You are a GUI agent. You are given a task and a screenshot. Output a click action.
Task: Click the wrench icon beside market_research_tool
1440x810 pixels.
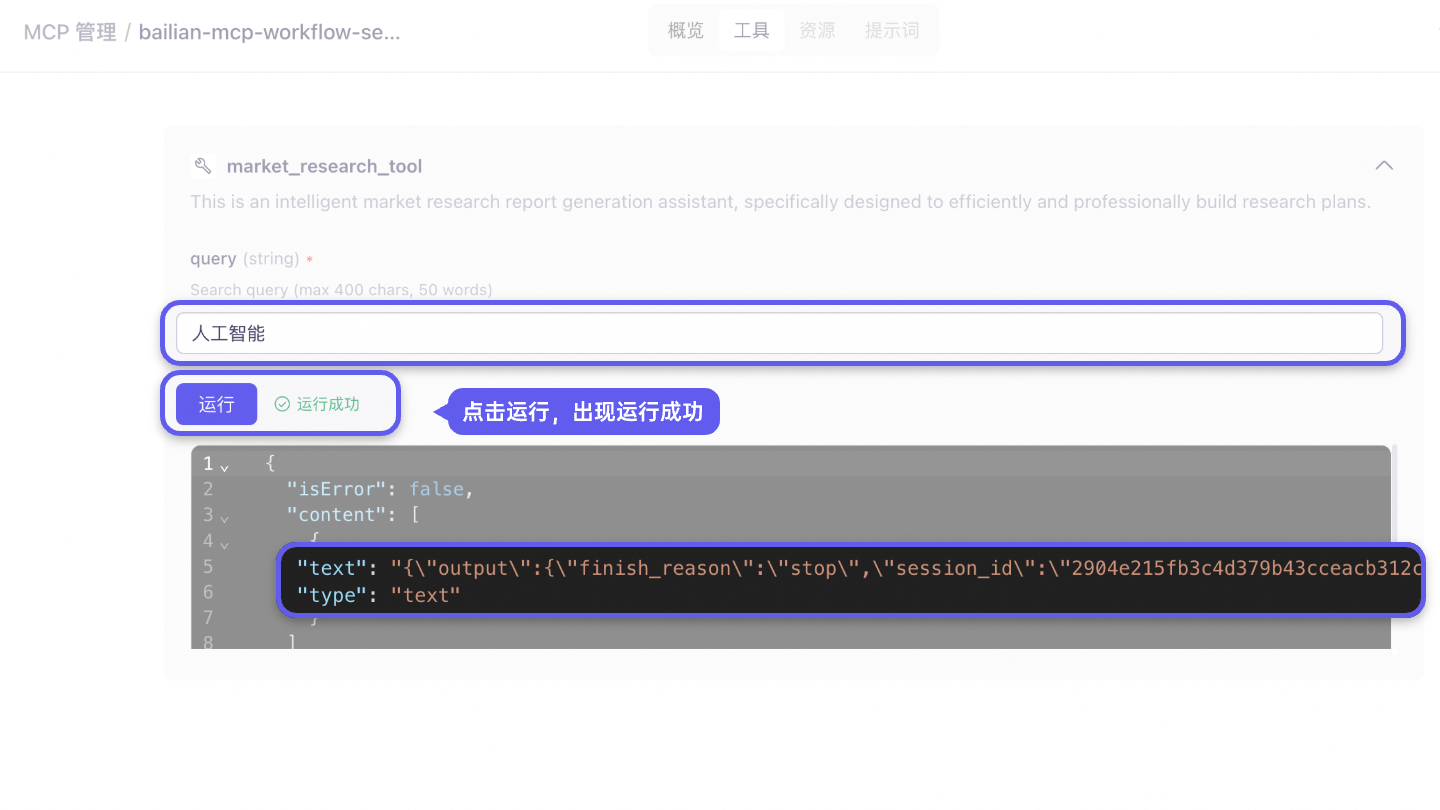pyautogui.click(x=202, y=165)
